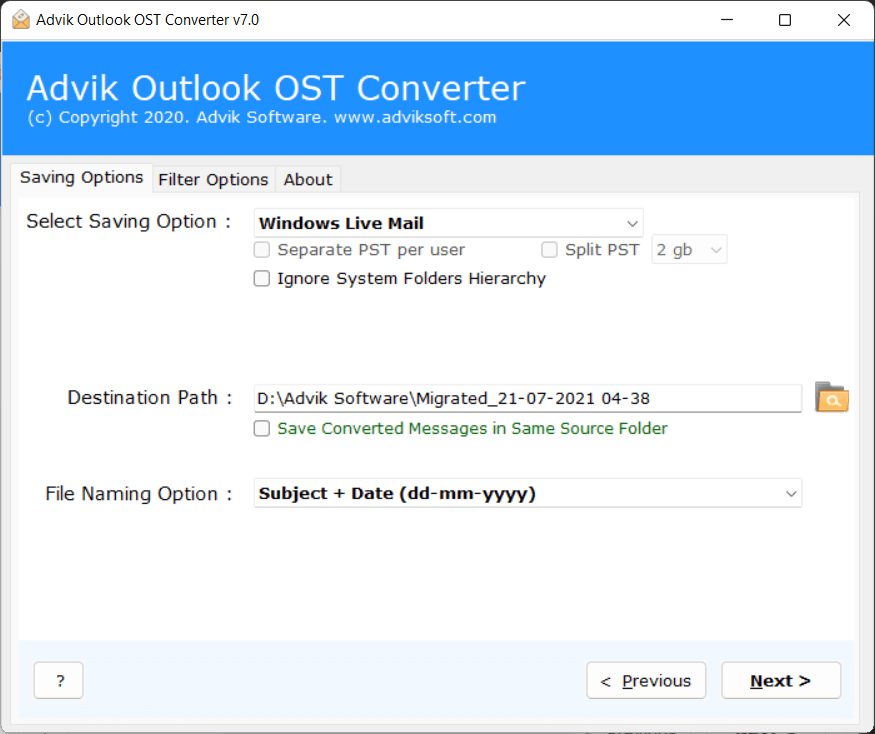Switch to the Filter Options tab
875x734 pixels.
(x=213, y=180)
